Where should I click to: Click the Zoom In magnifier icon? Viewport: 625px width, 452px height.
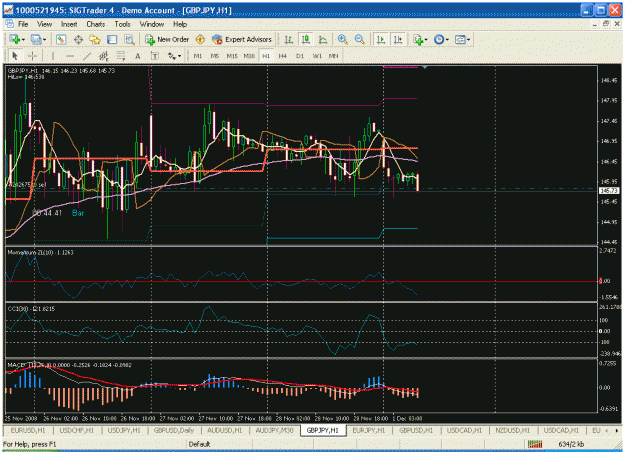pyautogui.click(x=342, y=39)
